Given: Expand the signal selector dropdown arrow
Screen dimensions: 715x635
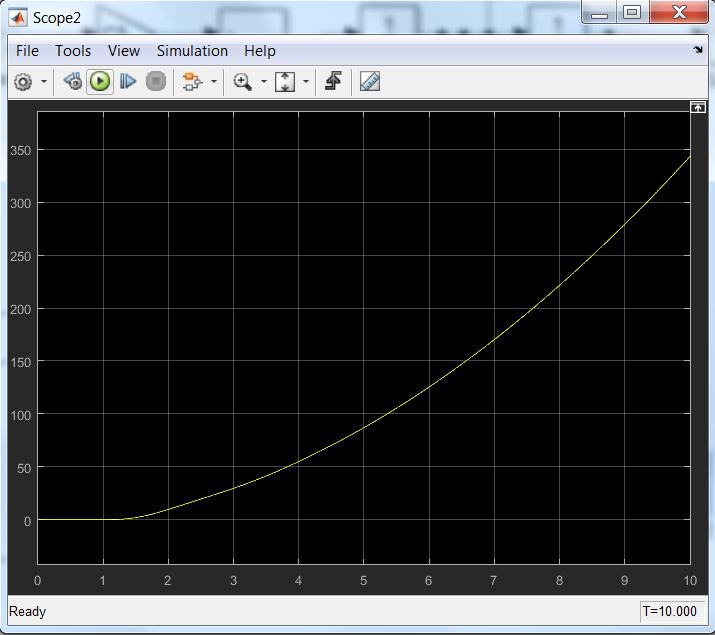Looking at the screenshot, I should click(x=214, y=82).
